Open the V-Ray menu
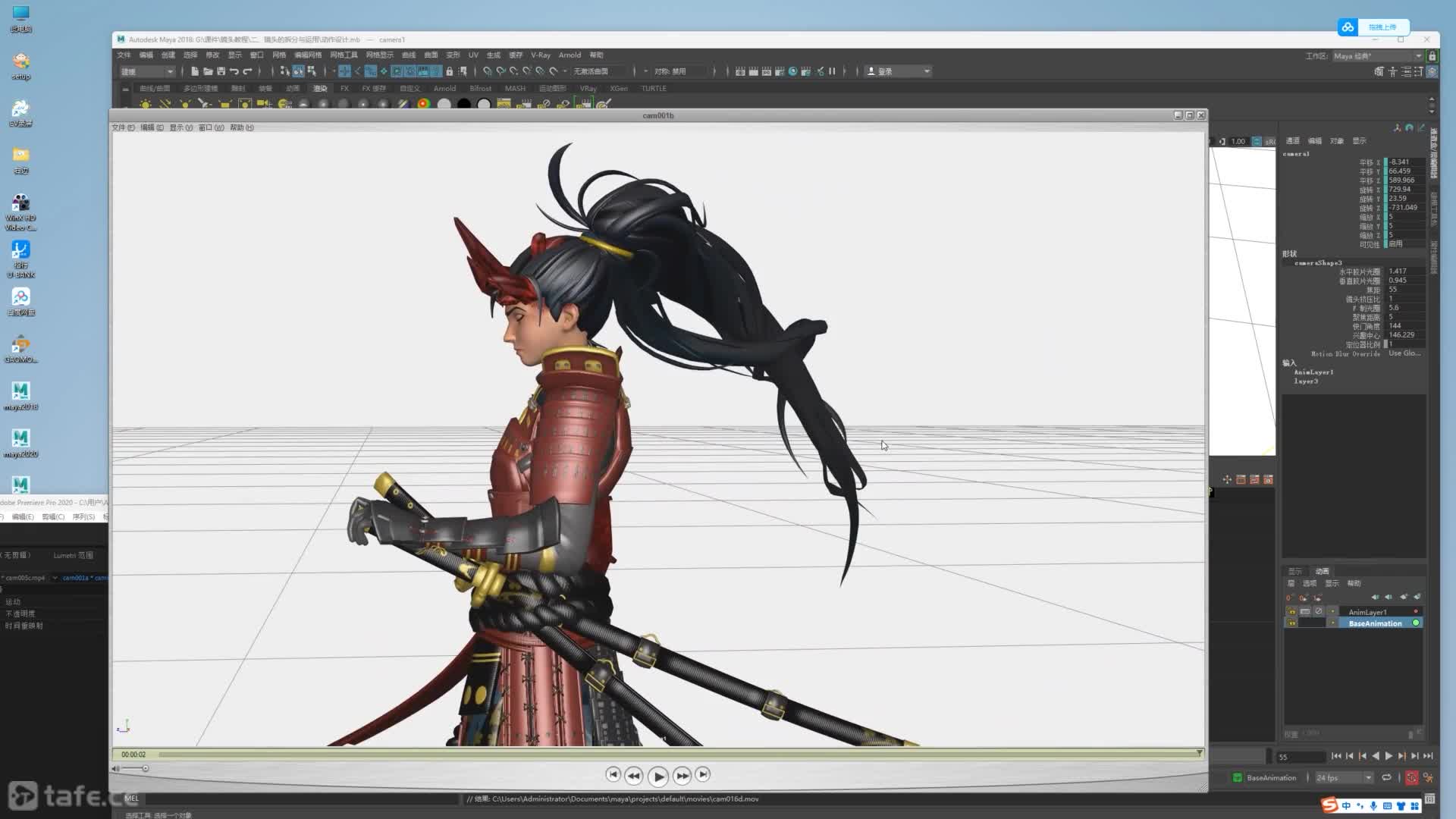 pyautogui.click(x=540, y=55)
